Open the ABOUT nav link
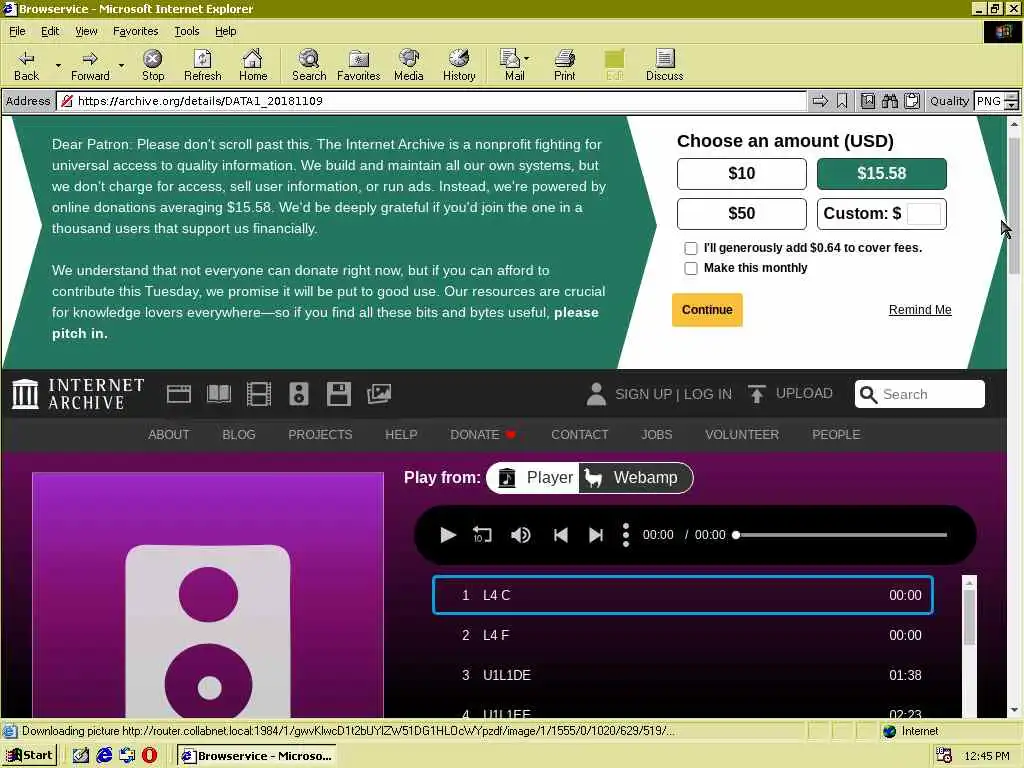Image resolution: width=1024 pixels, height=768 pixels. coord(168,434)
